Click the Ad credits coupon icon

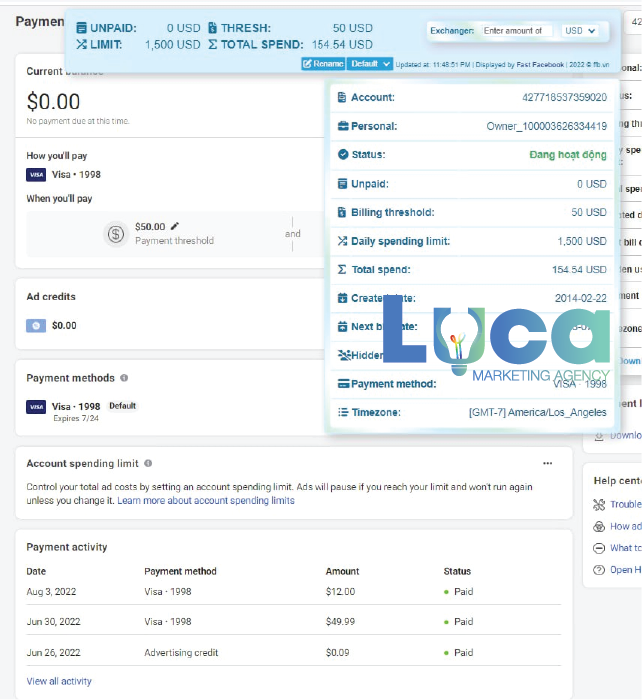click(x=36, y=325)
